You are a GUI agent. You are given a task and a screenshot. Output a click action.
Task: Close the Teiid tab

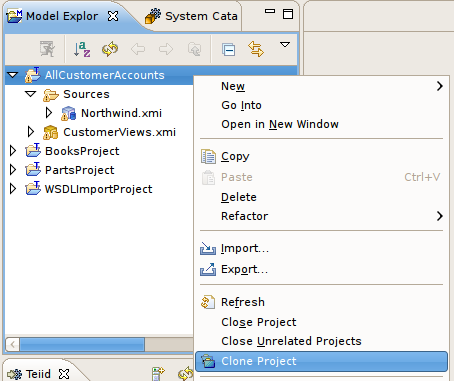coord(64,374)
